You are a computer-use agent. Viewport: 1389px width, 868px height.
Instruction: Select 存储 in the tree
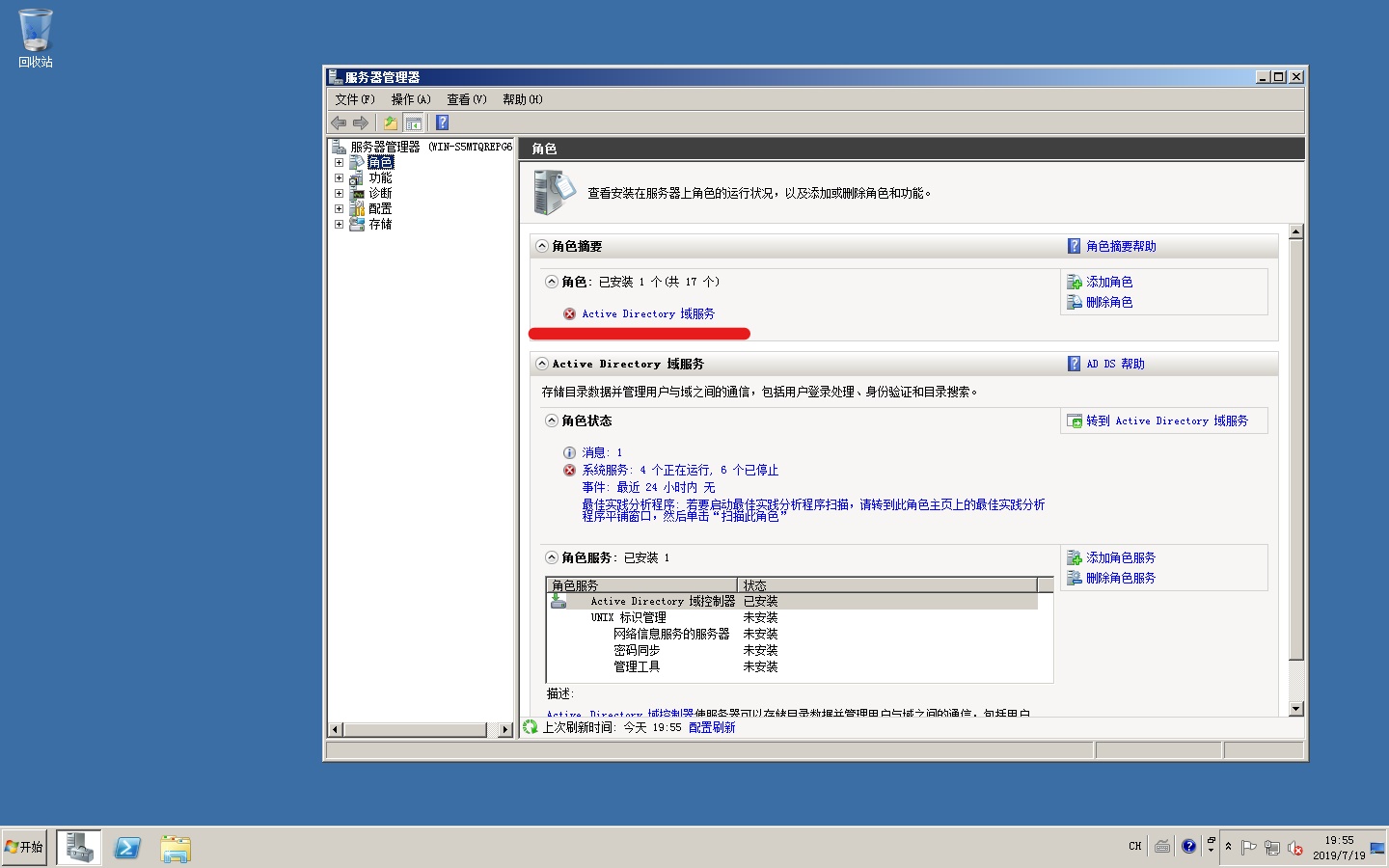coord(380,224)
